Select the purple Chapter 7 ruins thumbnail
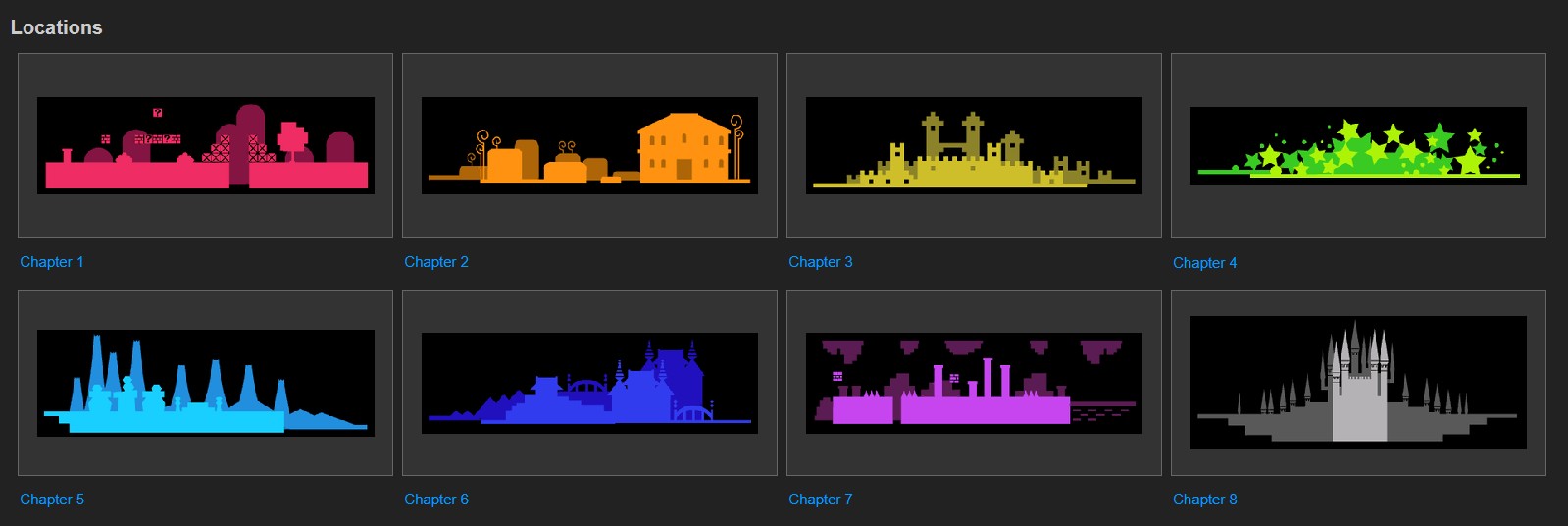1568x526 pixels. click(x=974, y=383)
